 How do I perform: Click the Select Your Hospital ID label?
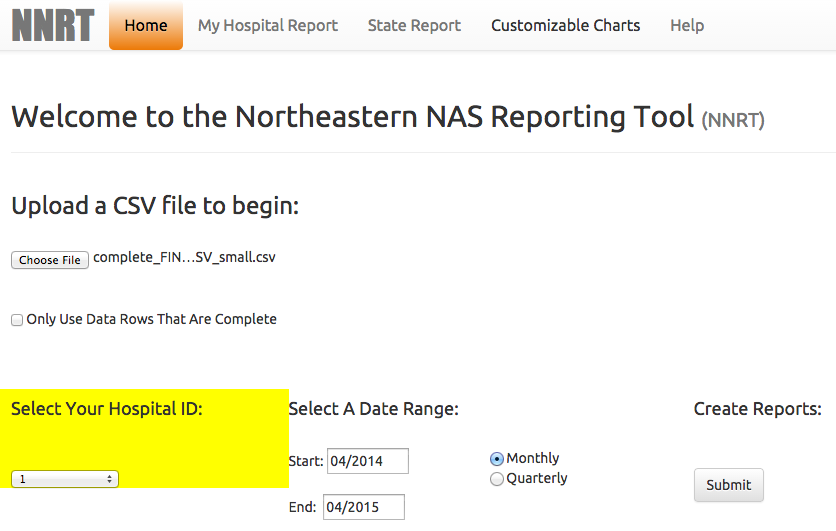tap(107, 408)
